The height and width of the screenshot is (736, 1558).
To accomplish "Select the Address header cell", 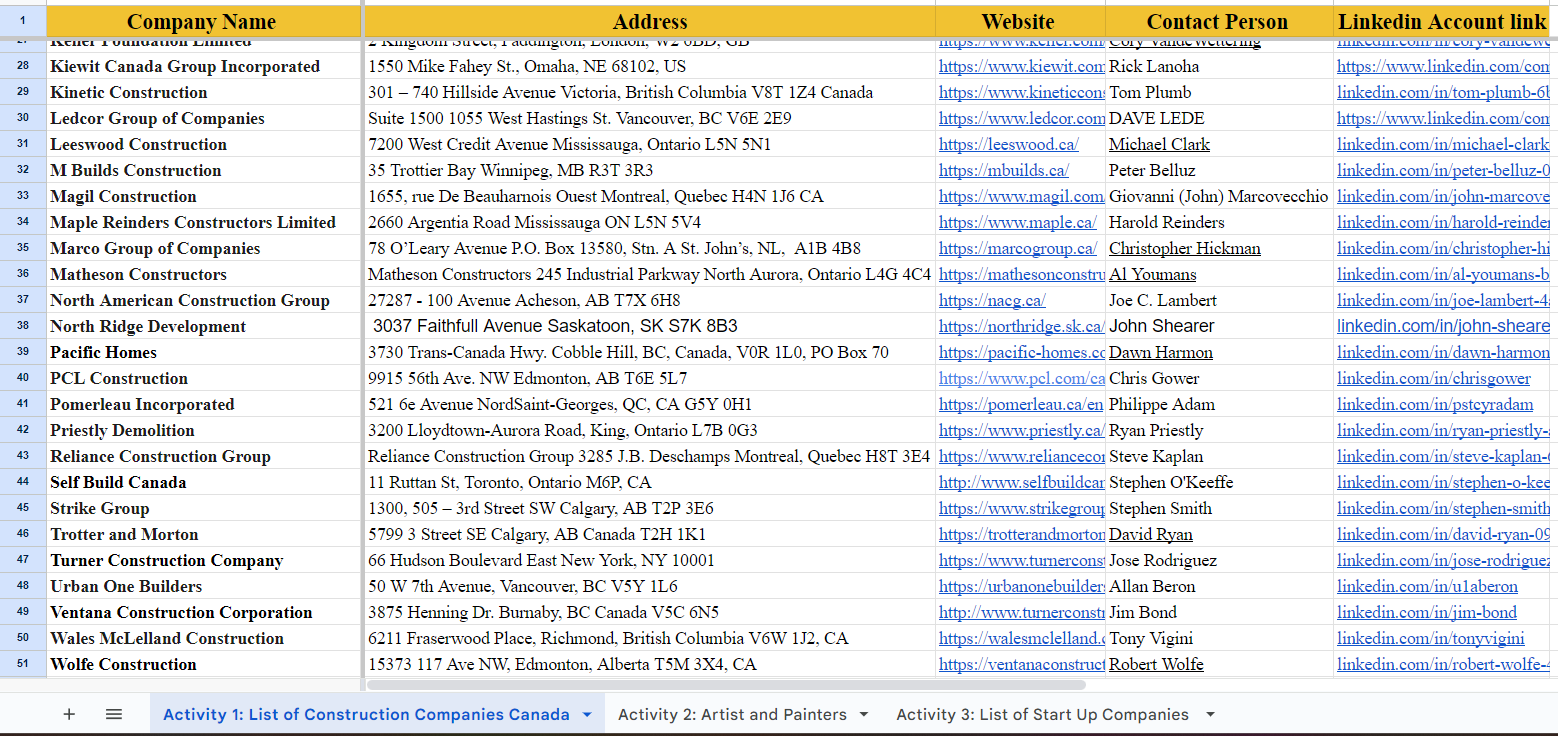I will pos(650,22).
